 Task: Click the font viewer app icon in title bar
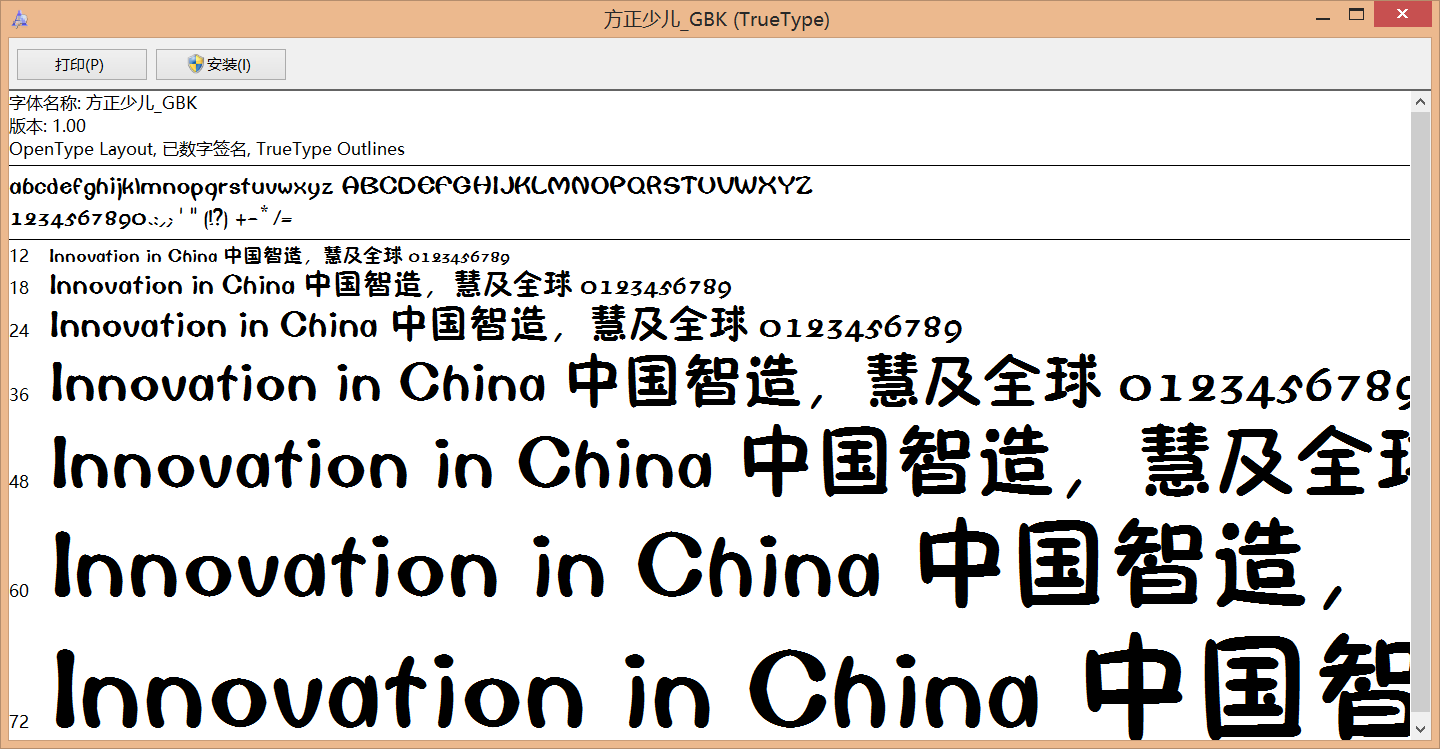pos(20,19)
